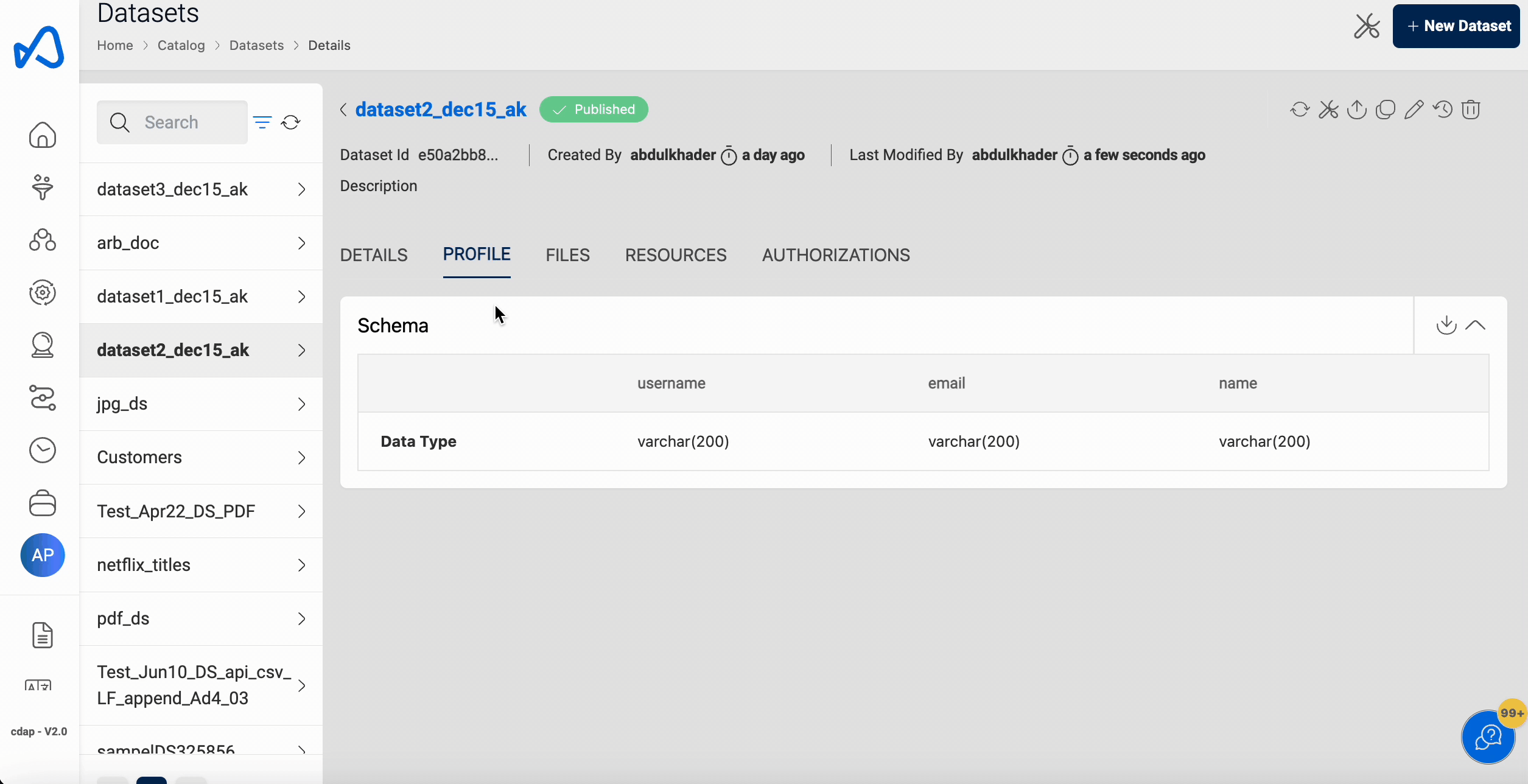Expand the dataset3_dec15_ak entry
The image size is (1528, 784).
pos(300,189)
